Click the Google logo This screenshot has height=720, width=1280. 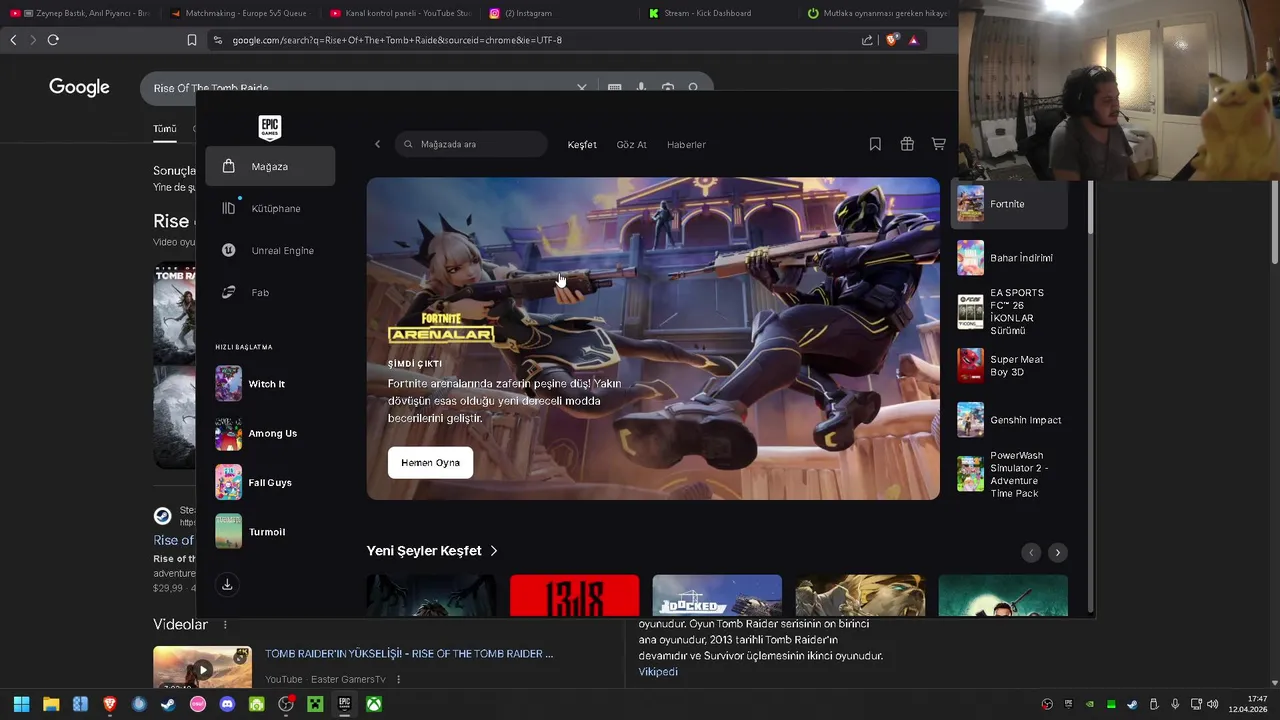coord(79,87)
